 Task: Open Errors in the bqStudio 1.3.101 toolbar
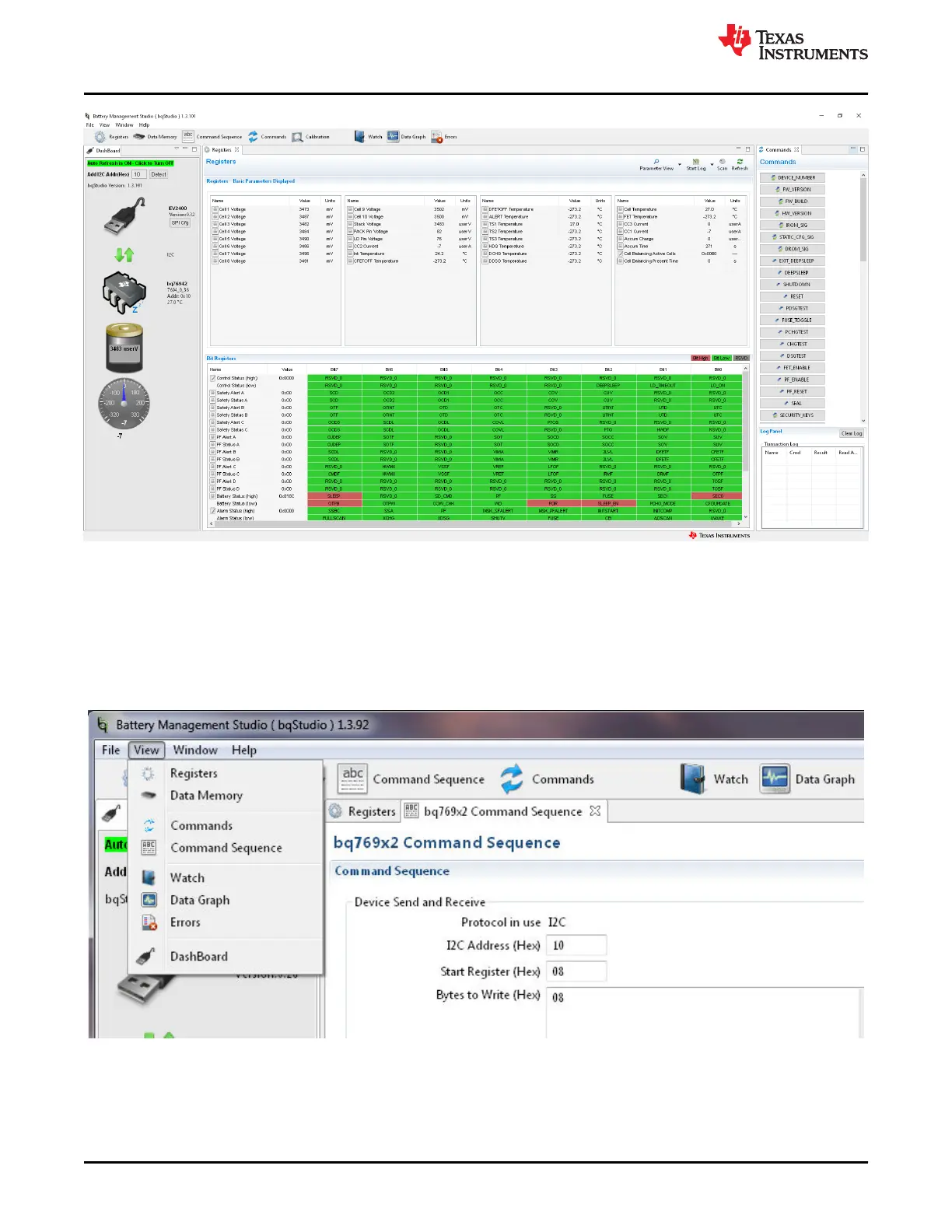pyautogui.click(x=444, y=137)
